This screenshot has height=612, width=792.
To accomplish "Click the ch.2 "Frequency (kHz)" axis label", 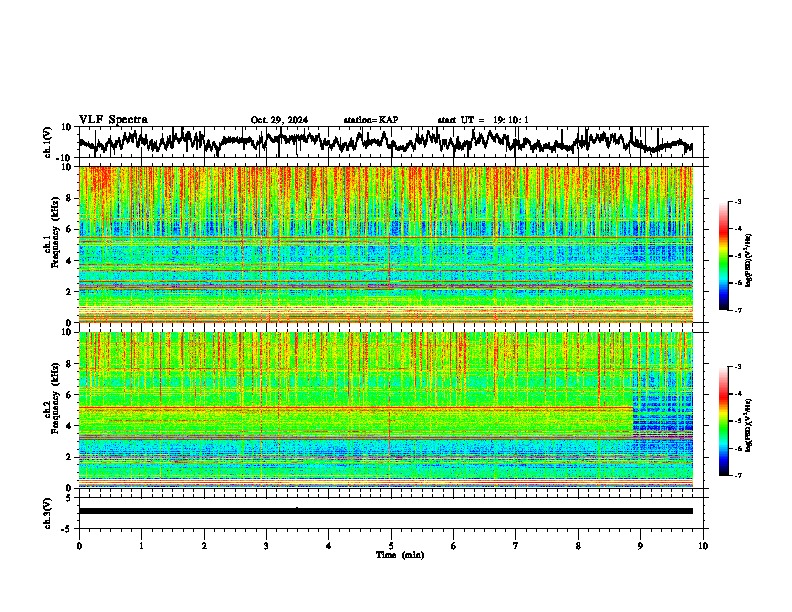I will pos(56,398).
